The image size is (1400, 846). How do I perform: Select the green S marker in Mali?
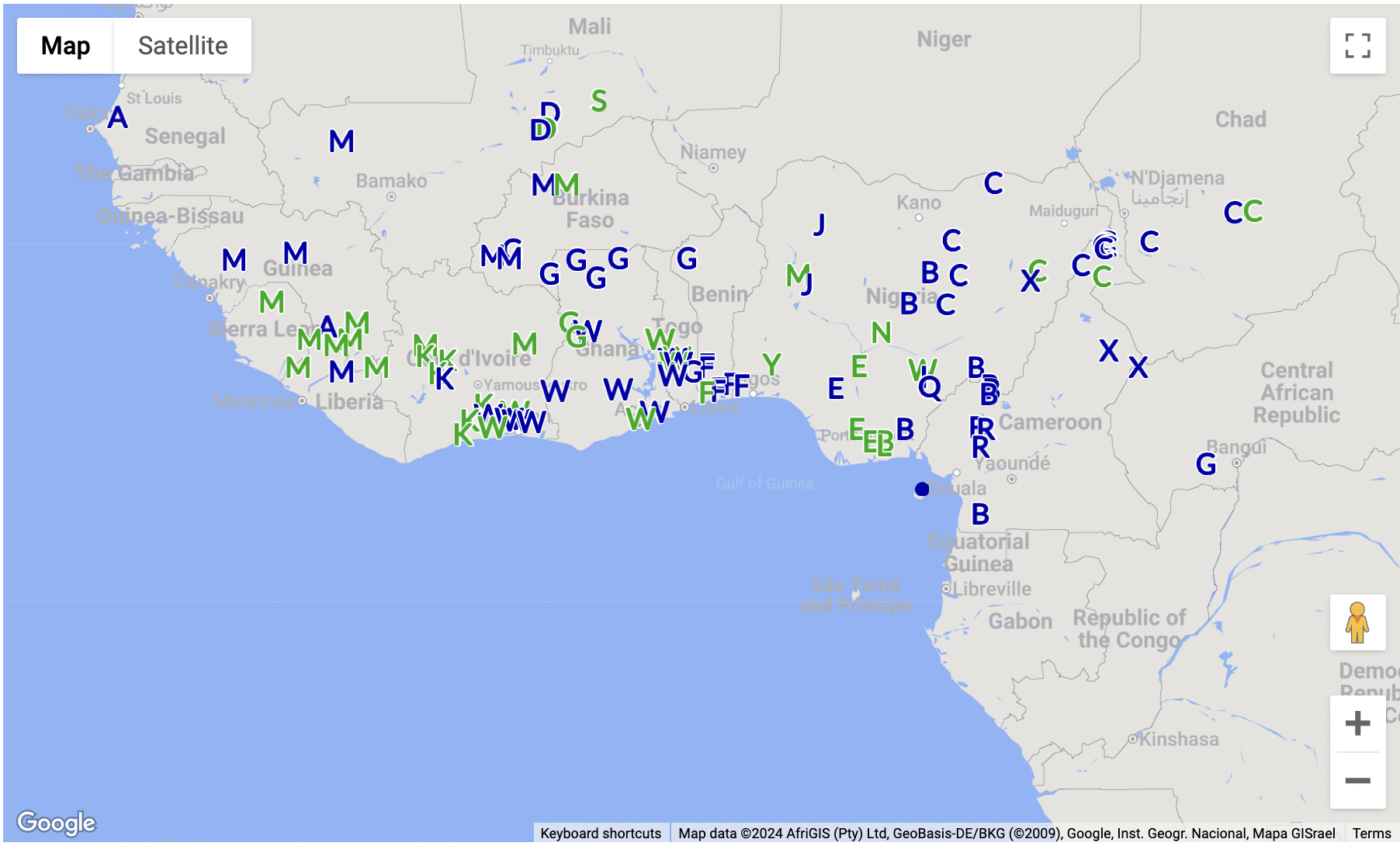click(598, 101)
